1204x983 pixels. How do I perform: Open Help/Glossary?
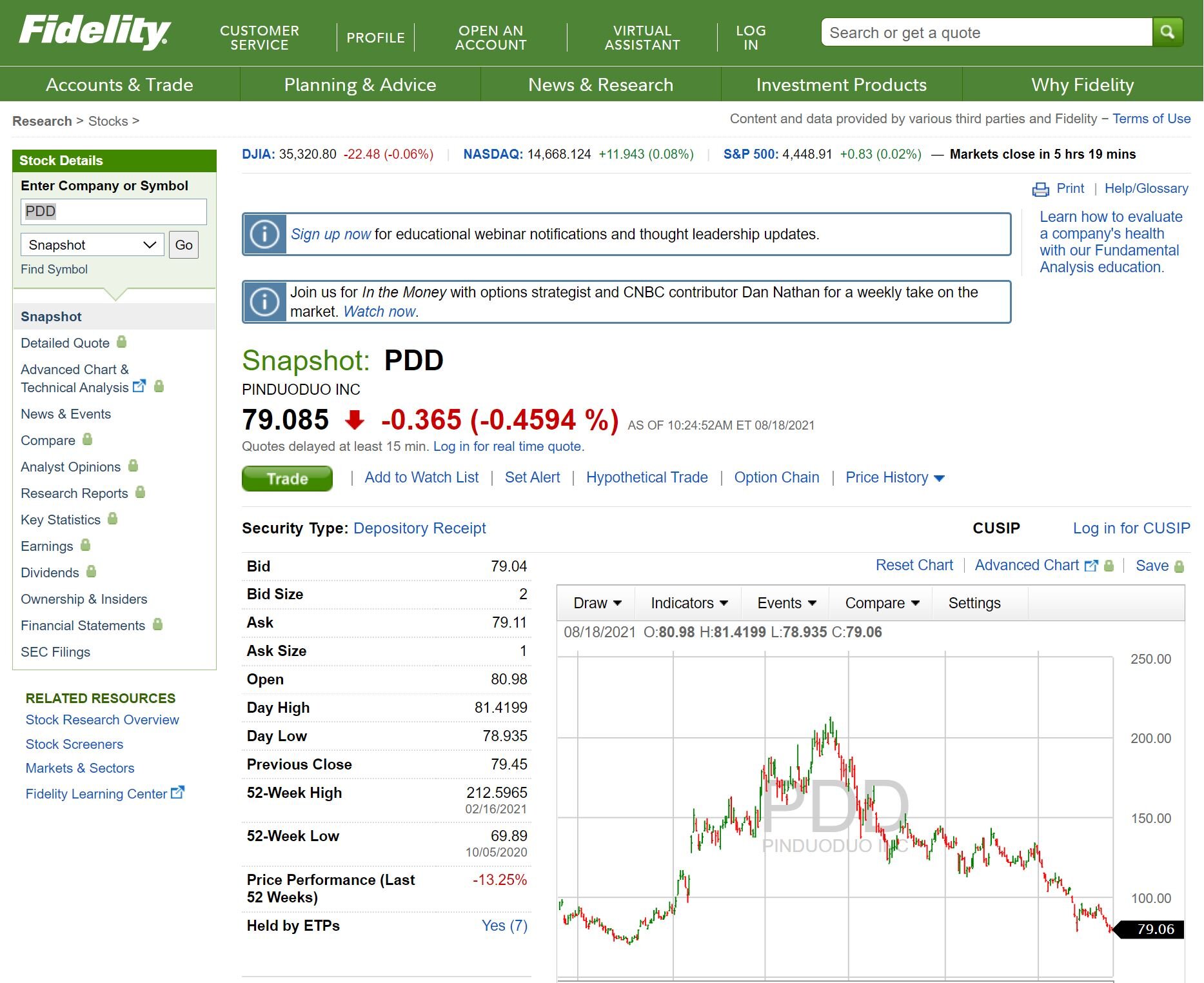(1147, 188)
